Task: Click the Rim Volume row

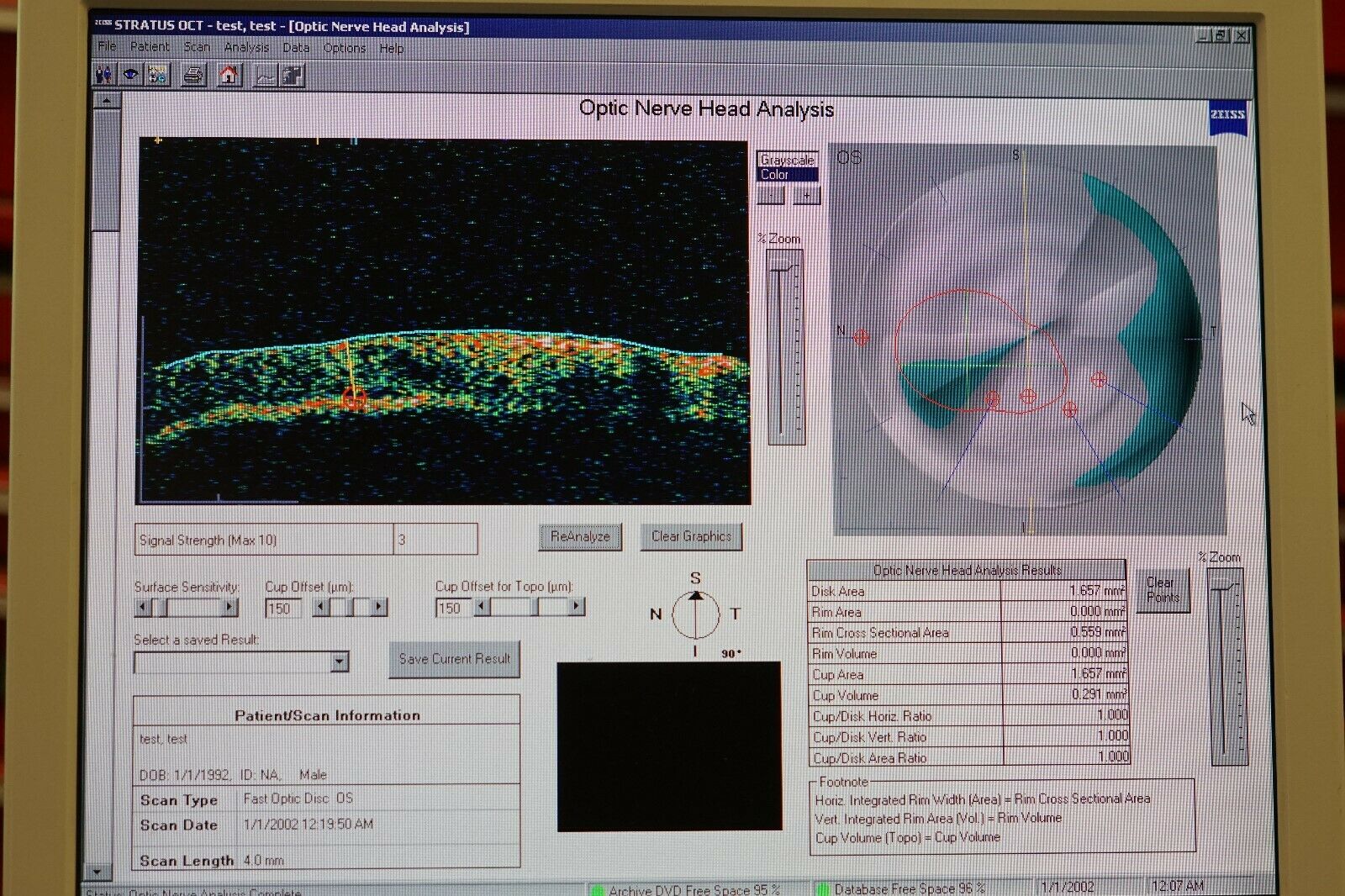Action: pos(968,653)
